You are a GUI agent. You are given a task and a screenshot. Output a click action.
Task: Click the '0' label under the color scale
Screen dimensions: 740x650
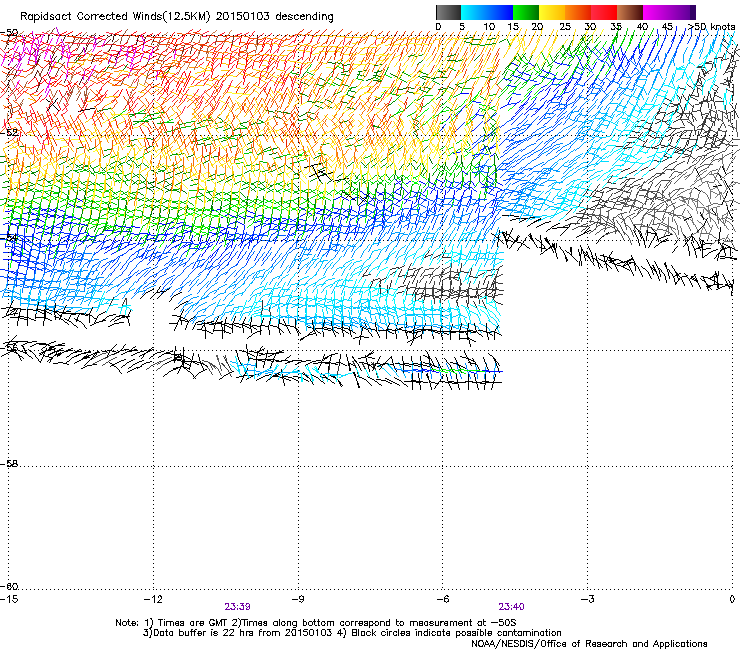tap(438, 27)
